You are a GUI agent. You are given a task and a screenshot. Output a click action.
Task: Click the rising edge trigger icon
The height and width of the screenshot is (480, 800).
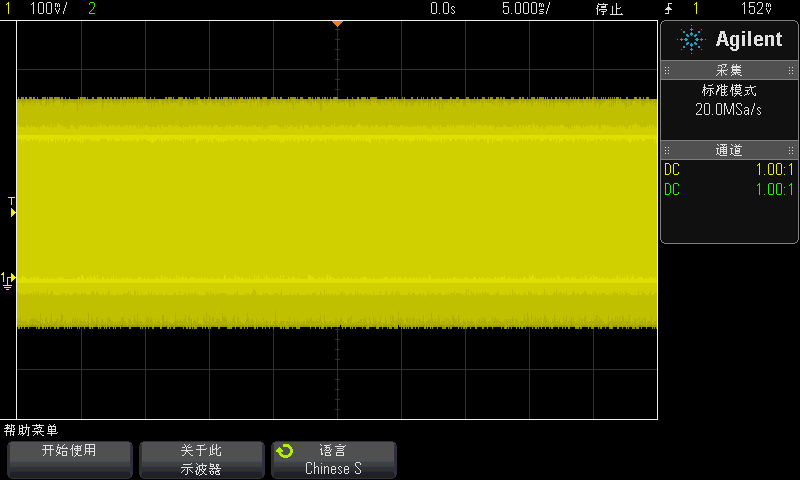(668, 9)
